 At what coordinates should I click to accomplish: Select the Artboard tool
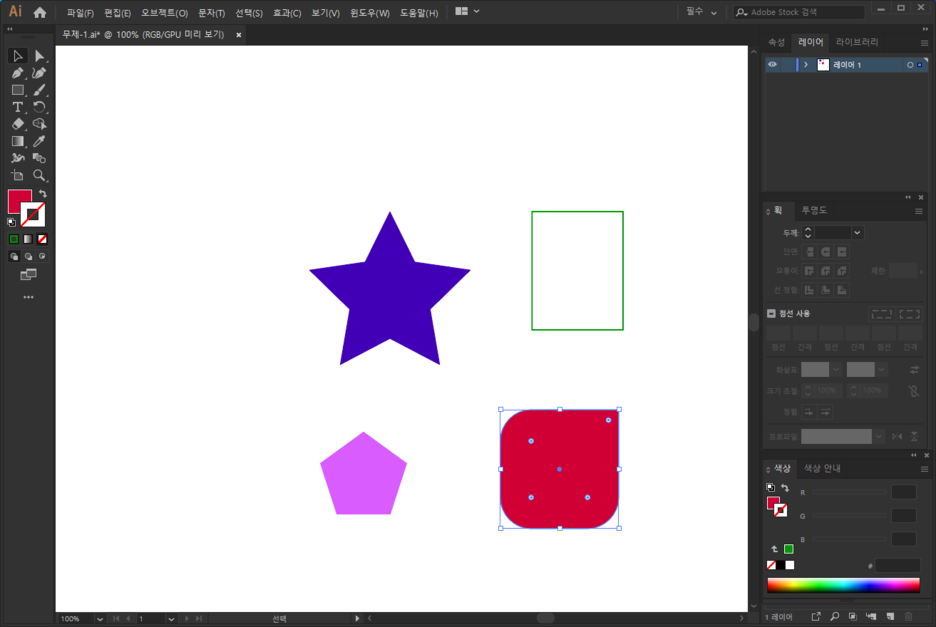coord(17,176)
